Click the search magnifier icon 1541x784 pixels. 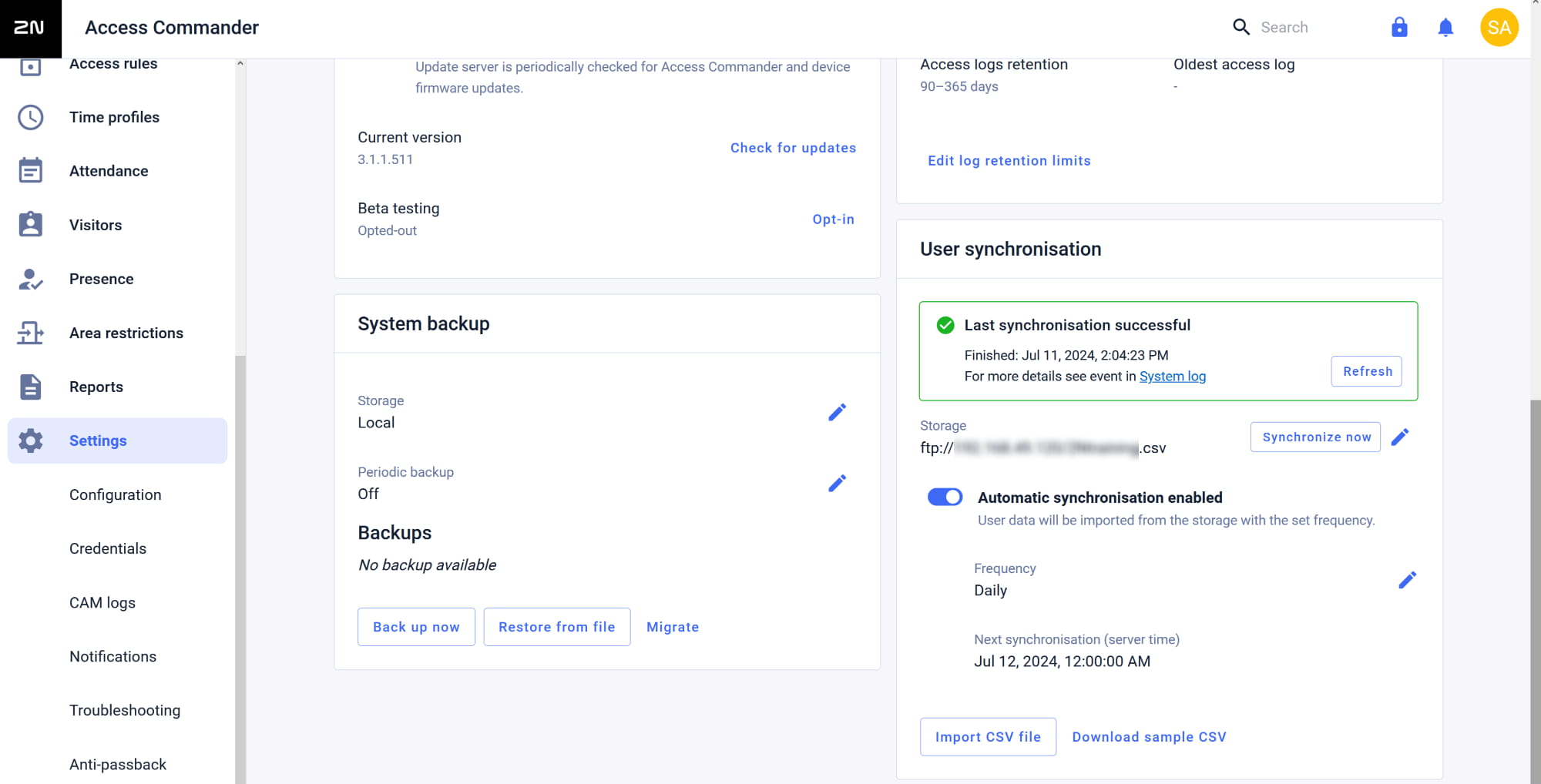click(1241, 28)
